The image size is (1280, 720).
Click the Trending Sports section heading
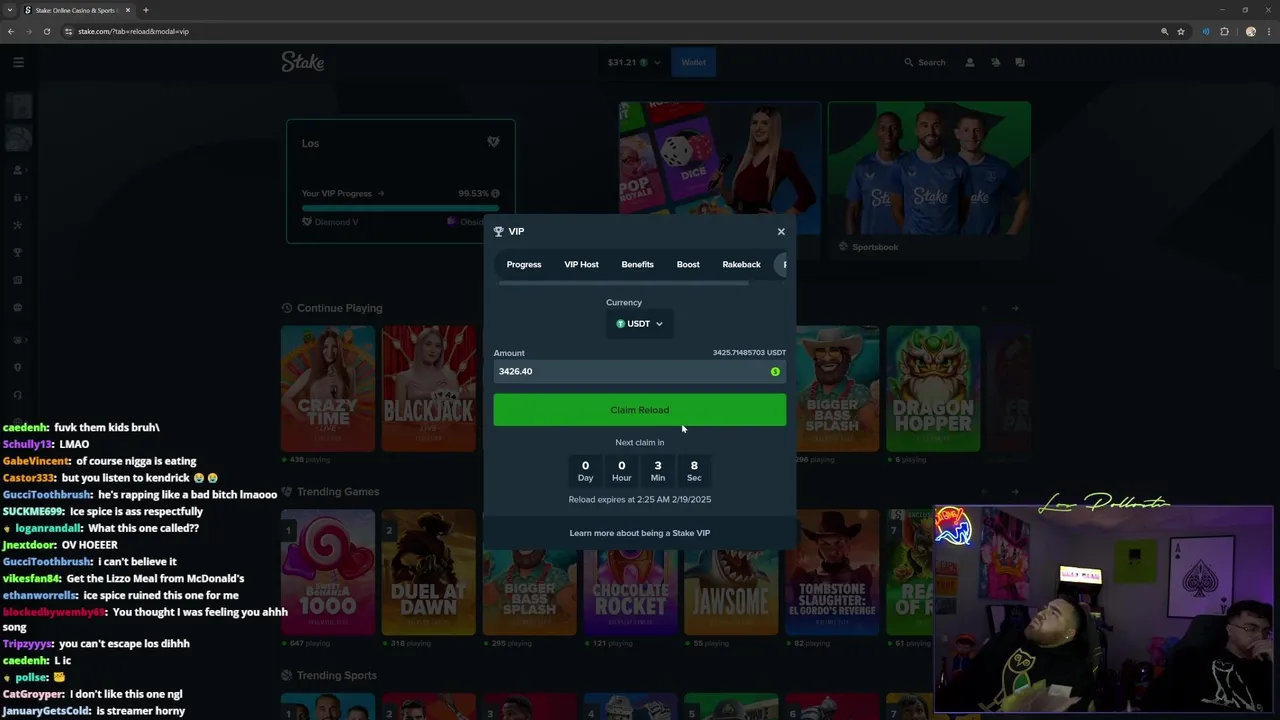337,676
